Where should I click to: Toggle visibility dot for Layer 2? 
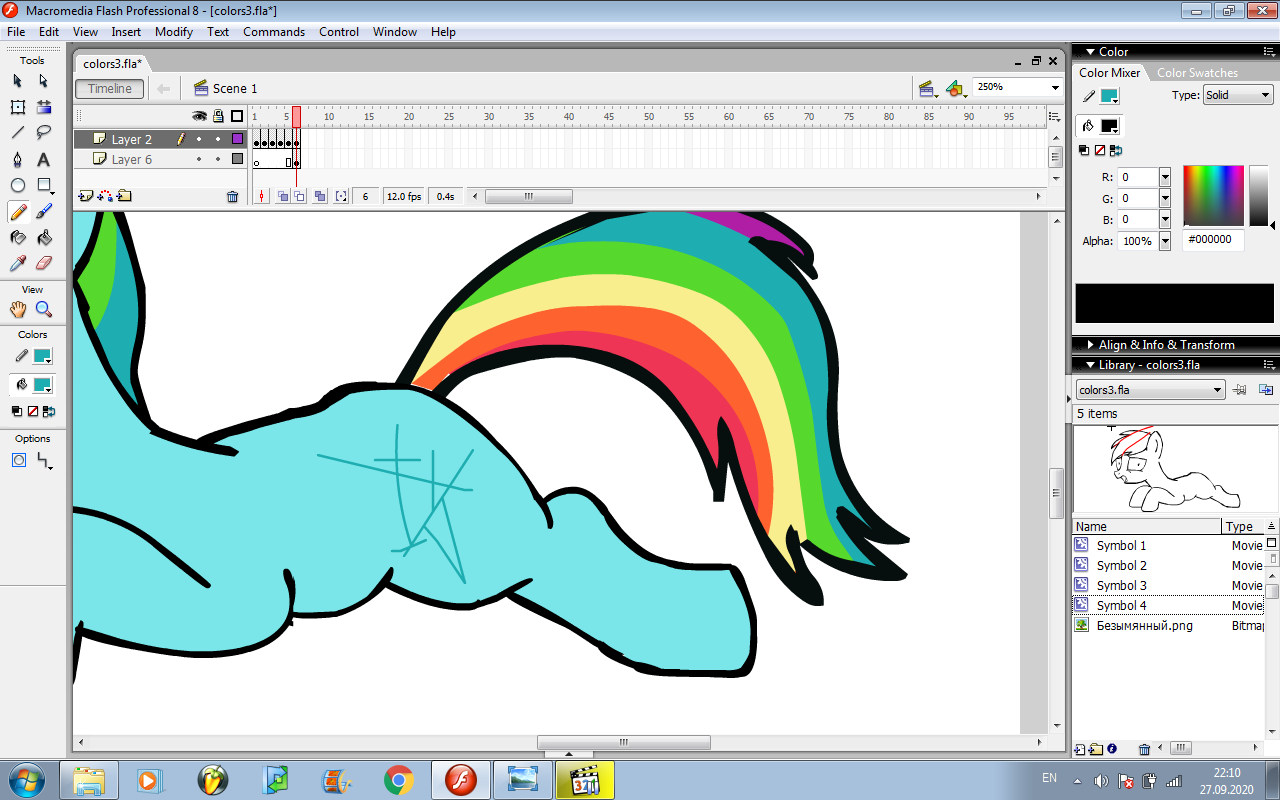coord(199,140)
